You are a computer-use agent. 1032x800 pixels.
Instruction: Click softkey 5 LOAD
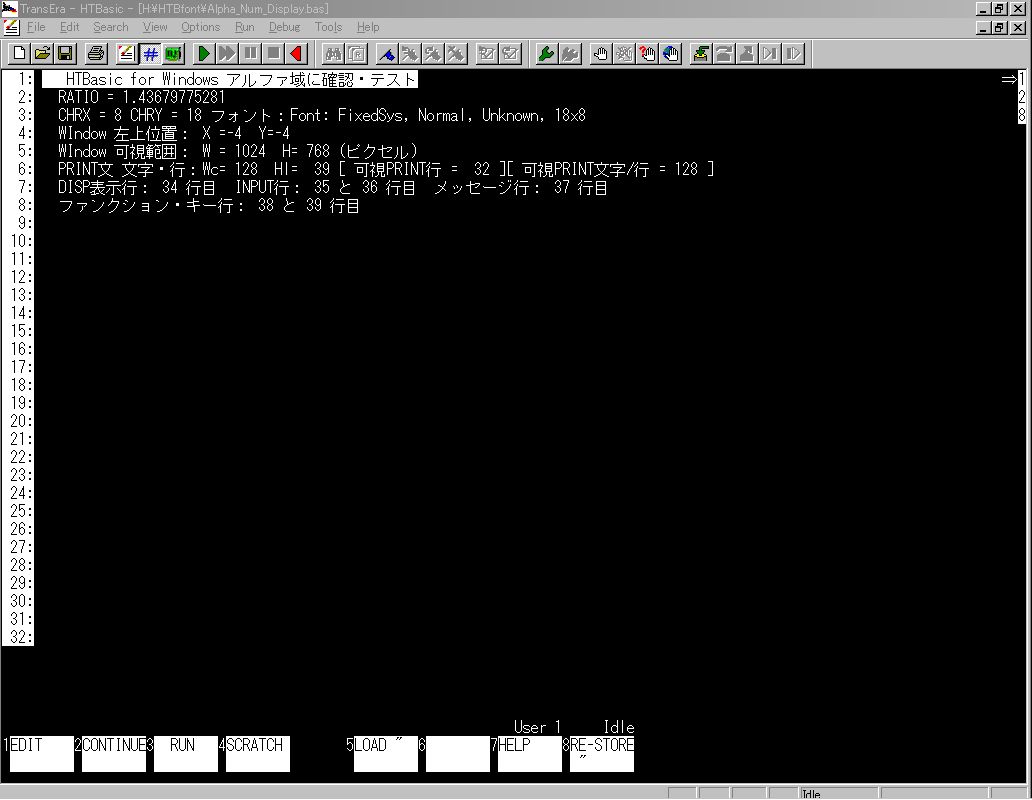(386, 753)
